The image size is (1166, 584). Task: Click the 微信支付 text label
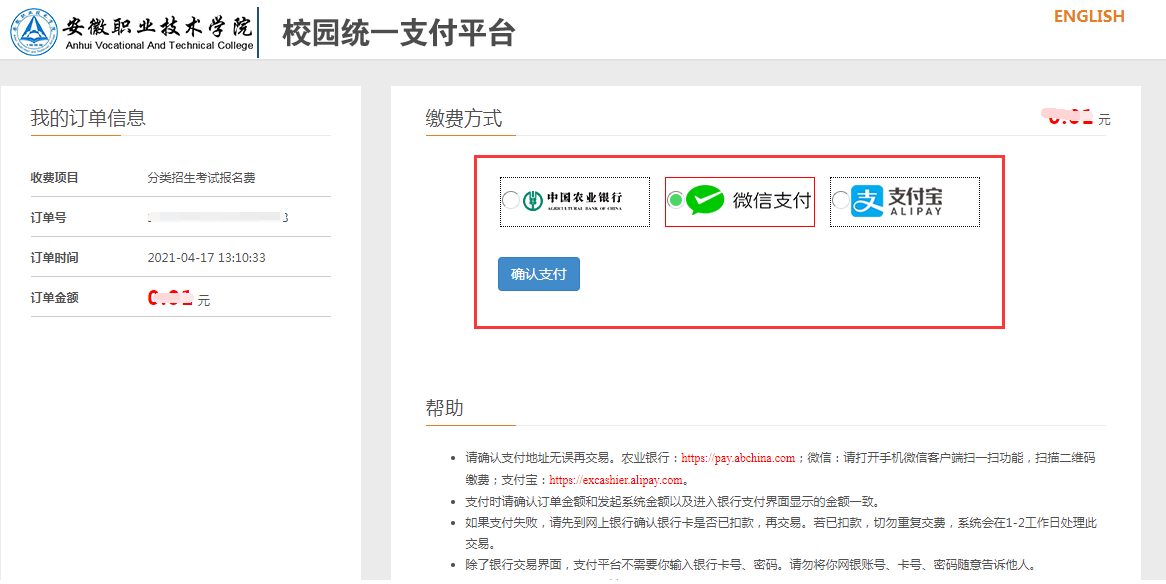771,201
